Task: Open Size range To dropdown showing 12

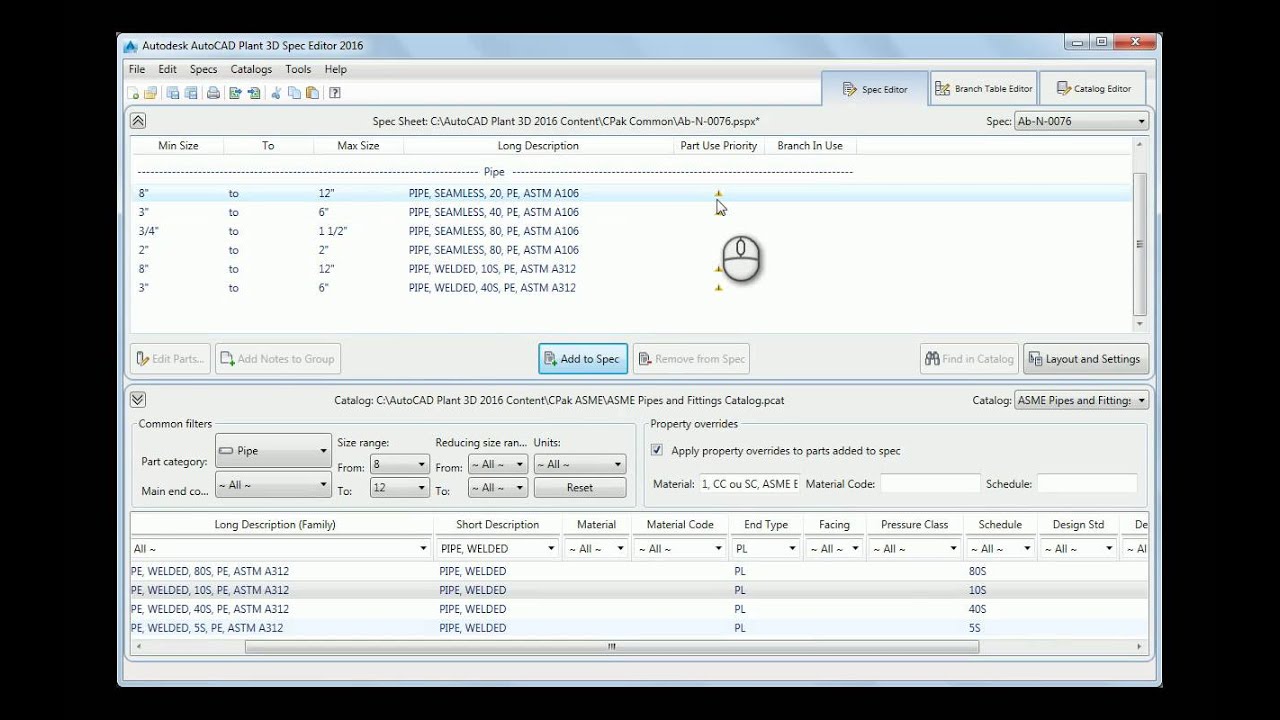Action: [400, 488]
